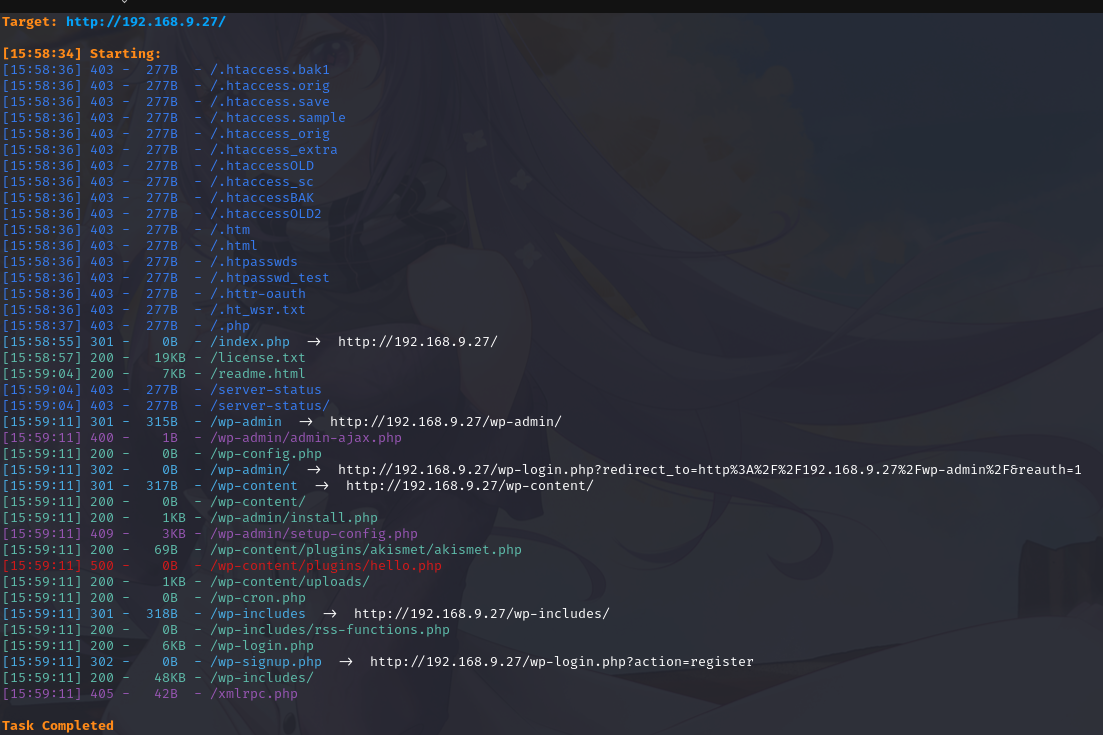Click the /wp-admin path with 315B size
This screenshot has height=735, width=1103.
[246, 421]
